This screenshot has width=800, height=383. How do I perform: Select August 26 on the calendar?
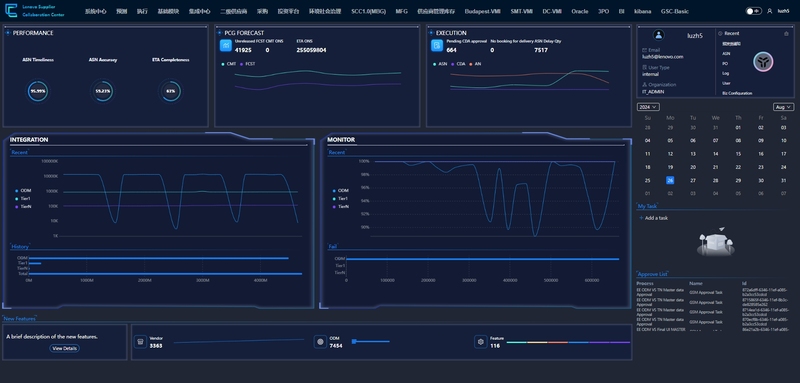click(670, 180)
